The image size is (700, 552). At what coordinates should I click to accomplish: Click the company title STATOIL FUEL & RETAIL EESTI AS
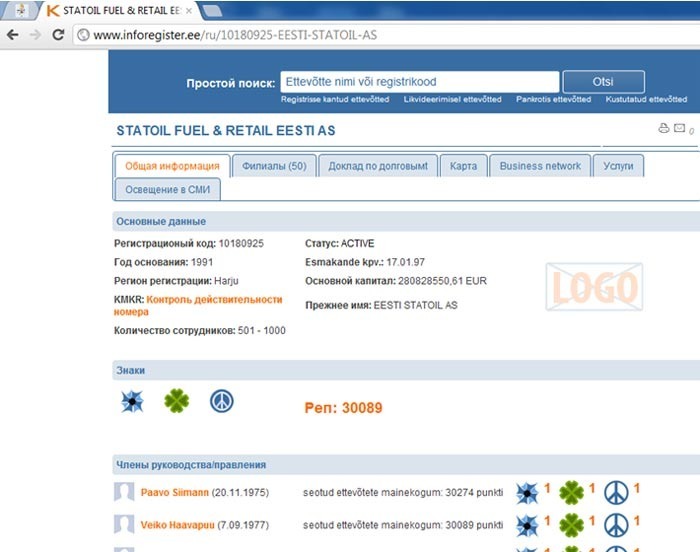[226, 130]
